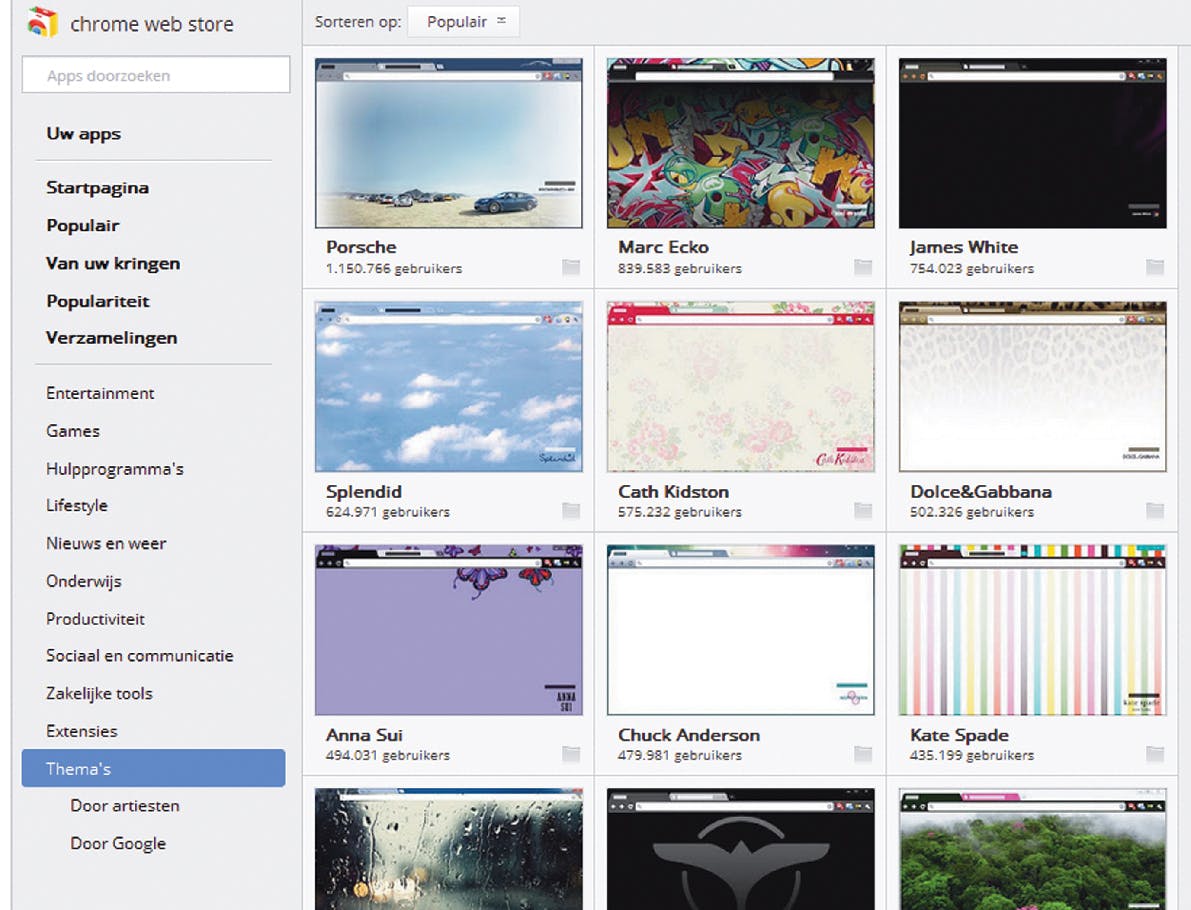Click the icon beside Cath Kidston's user count
Screen dimensions: 1191x910
[x=863, y=510]
